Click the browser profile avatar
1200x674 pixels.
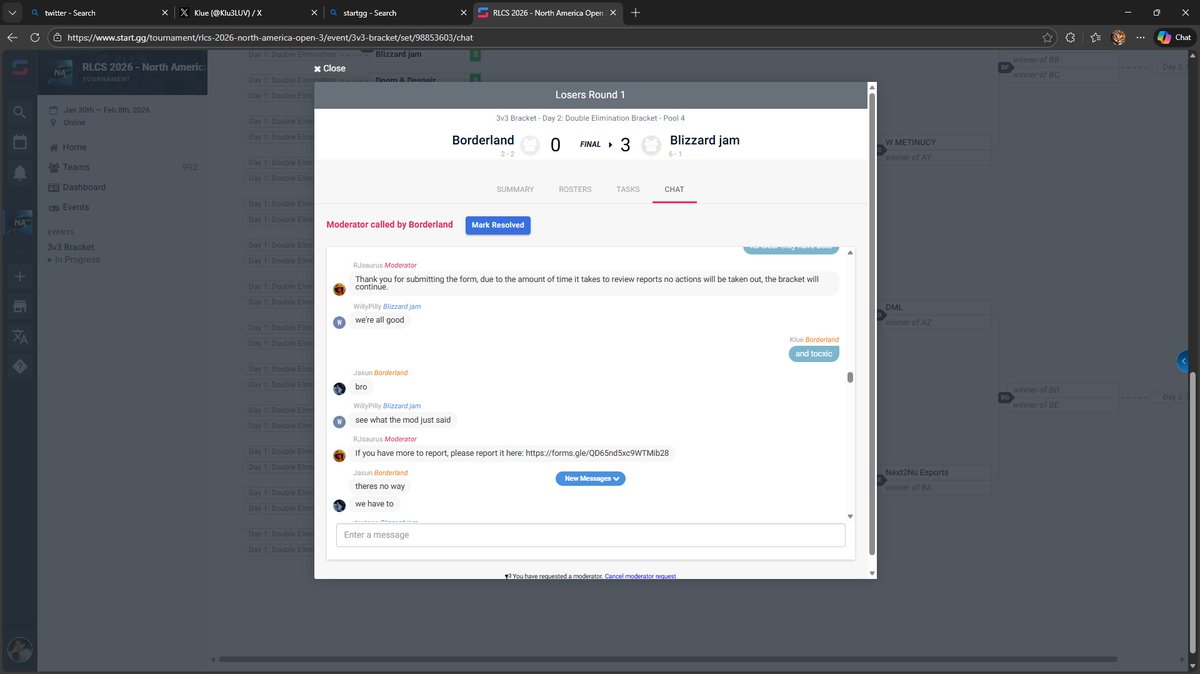(x=1119, y=37)
